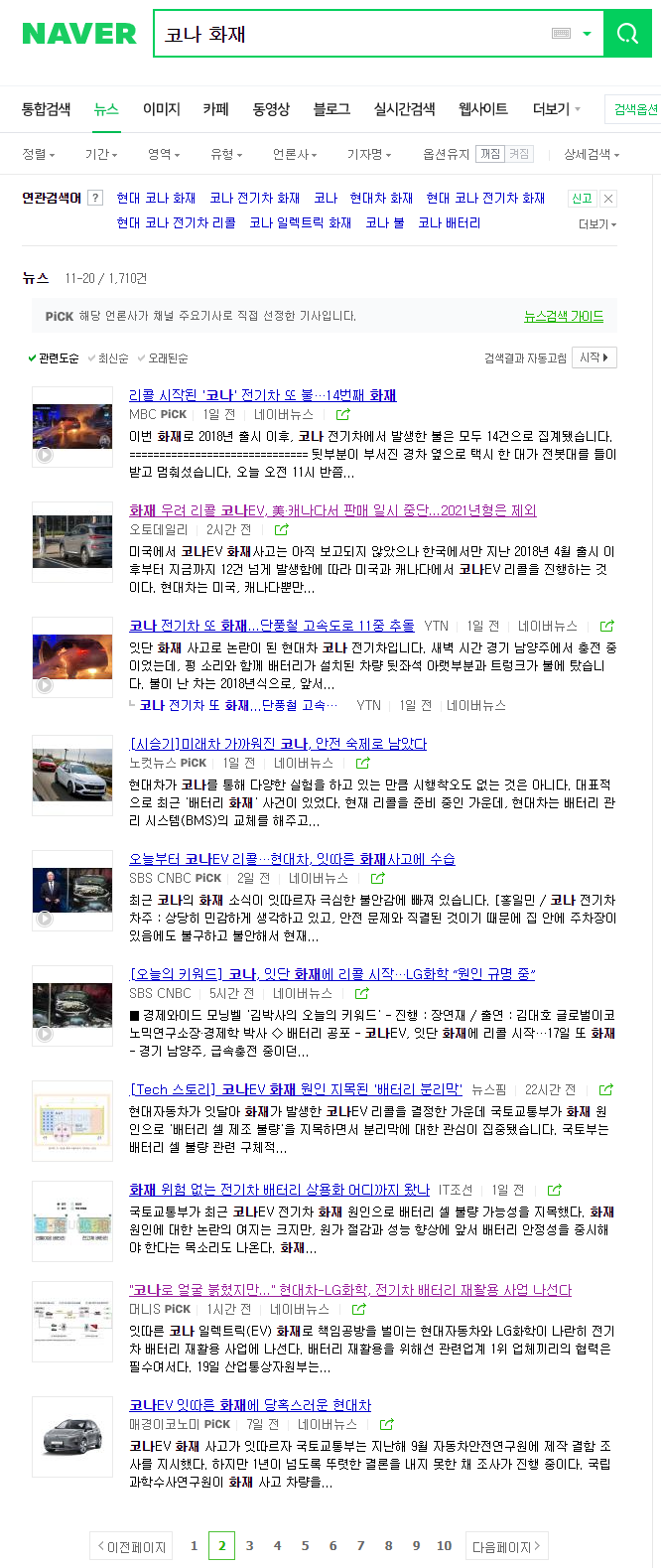Viewport: 661px width, 1568px height.
Task: Open the 통합검색 tab
Action: tap(47, 109)
